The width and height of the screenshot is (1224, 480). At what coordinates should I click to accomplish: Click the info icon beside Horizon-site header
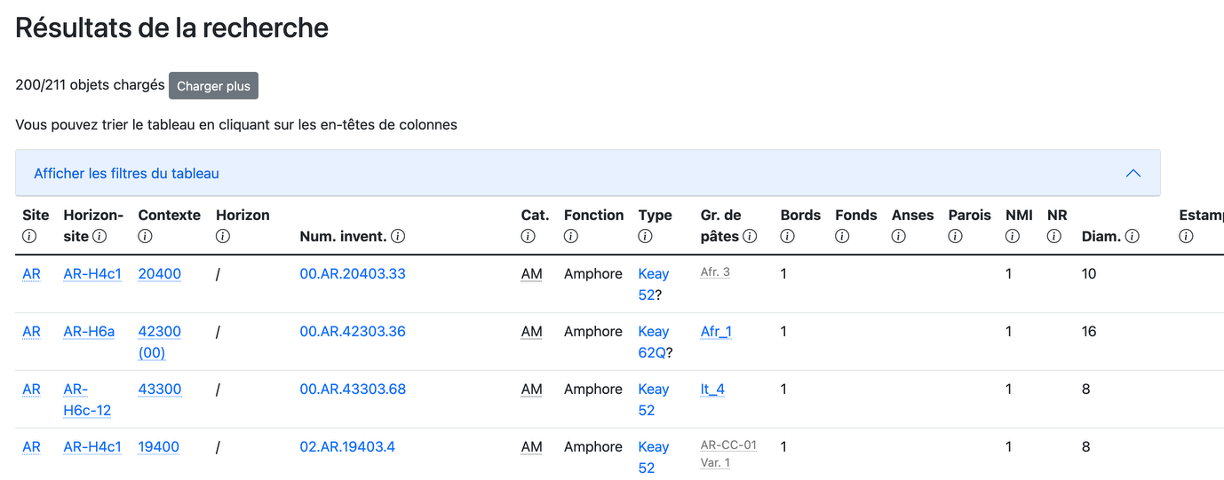(100, 237)
